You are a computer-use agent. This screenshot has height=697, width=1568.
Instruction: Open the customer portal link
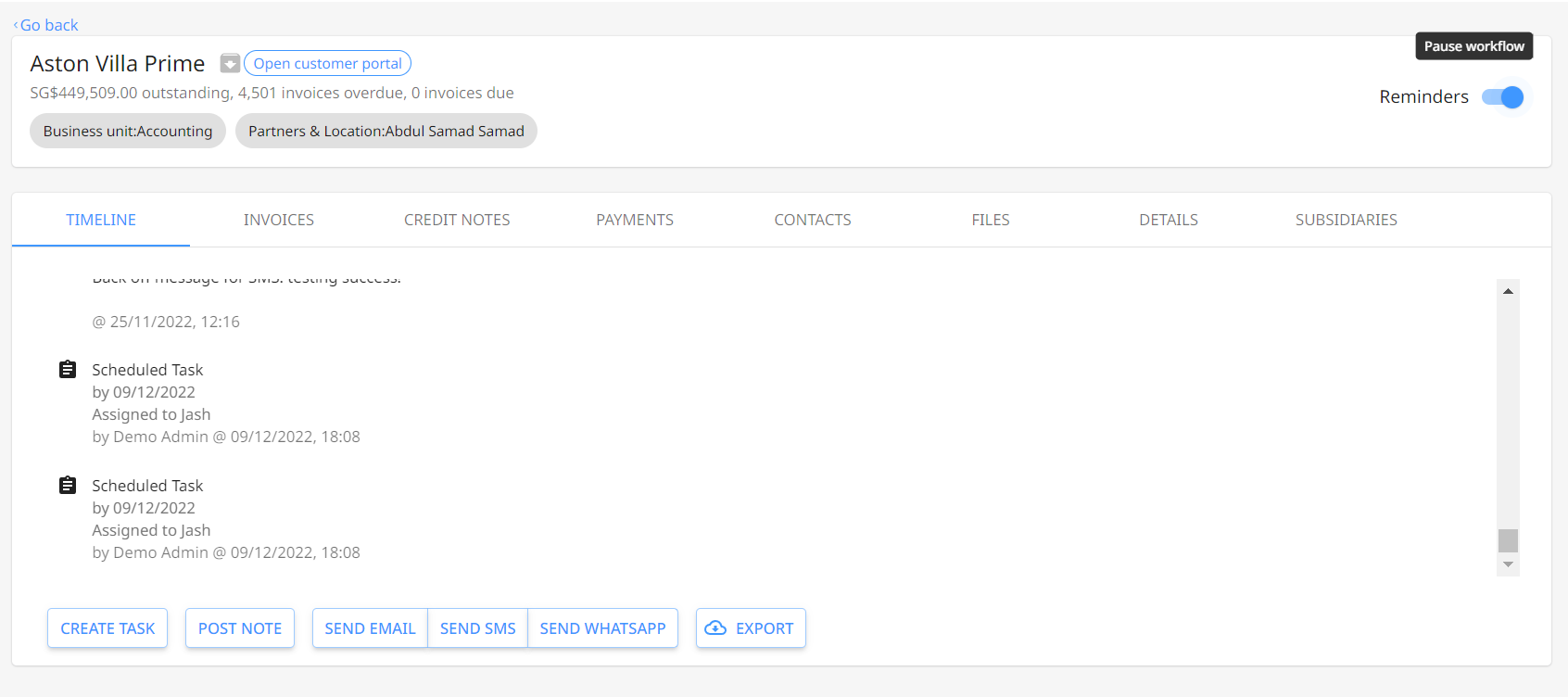(x=327, y=63)
